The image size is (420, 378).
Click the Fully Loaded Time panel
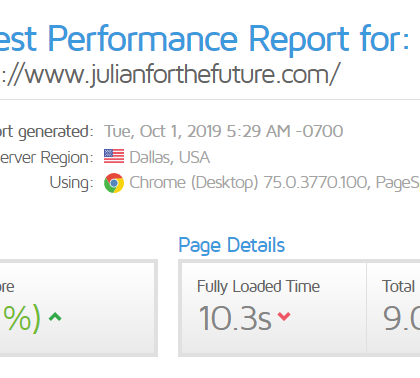pyautogui.click(x=273, y=308)
